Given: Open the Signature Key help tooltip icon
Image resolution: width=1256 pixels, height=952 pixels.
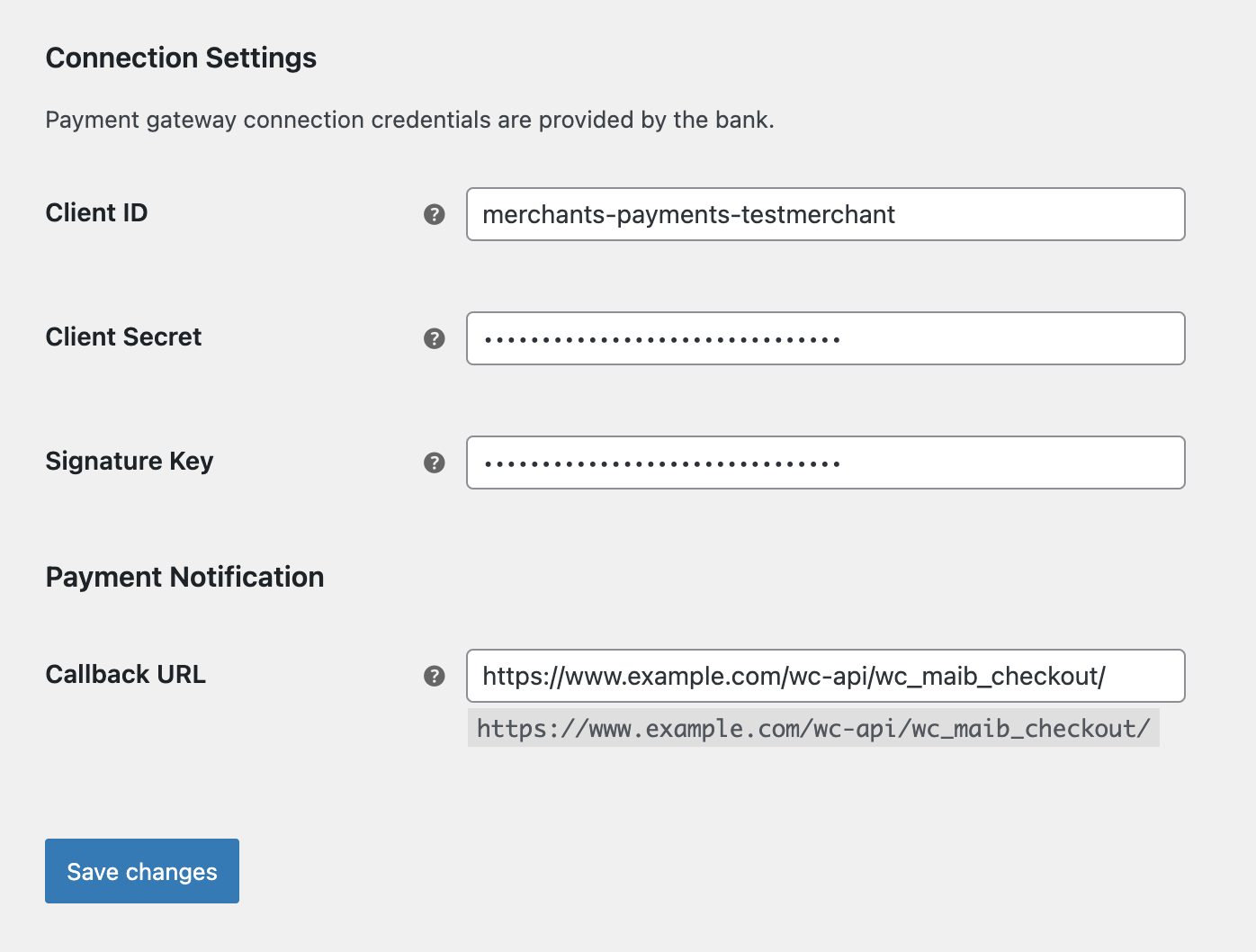Looking at the screenshot, I should pos(435,463).
